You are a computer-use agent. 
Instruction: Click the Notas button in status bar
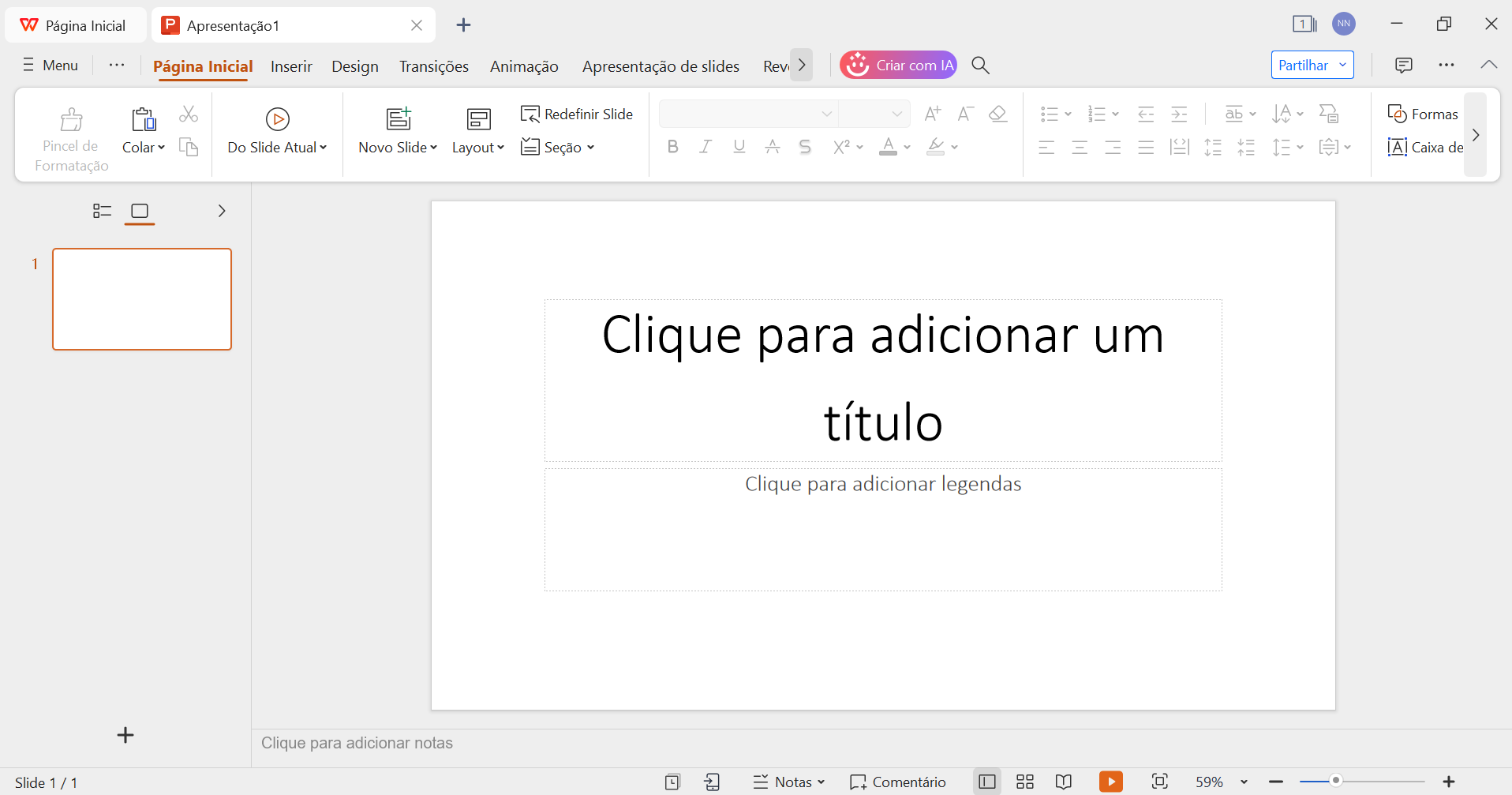(789, 782)
